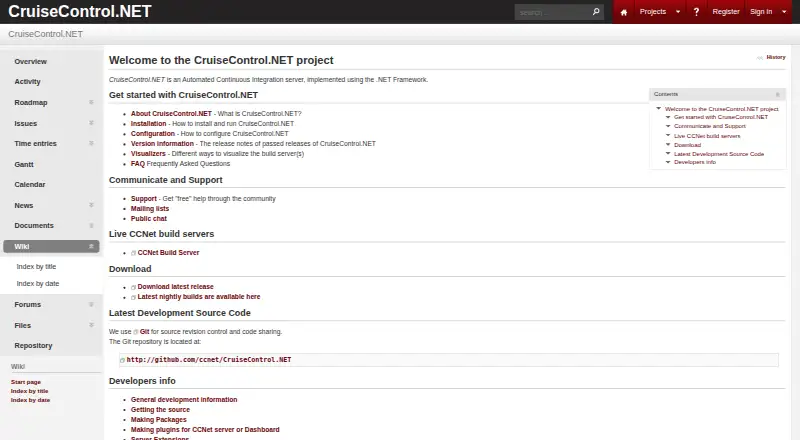Image resolution: width=800 pixels, height=440 pixels.
Task: Open the General development information link
Action: (184, 400)
